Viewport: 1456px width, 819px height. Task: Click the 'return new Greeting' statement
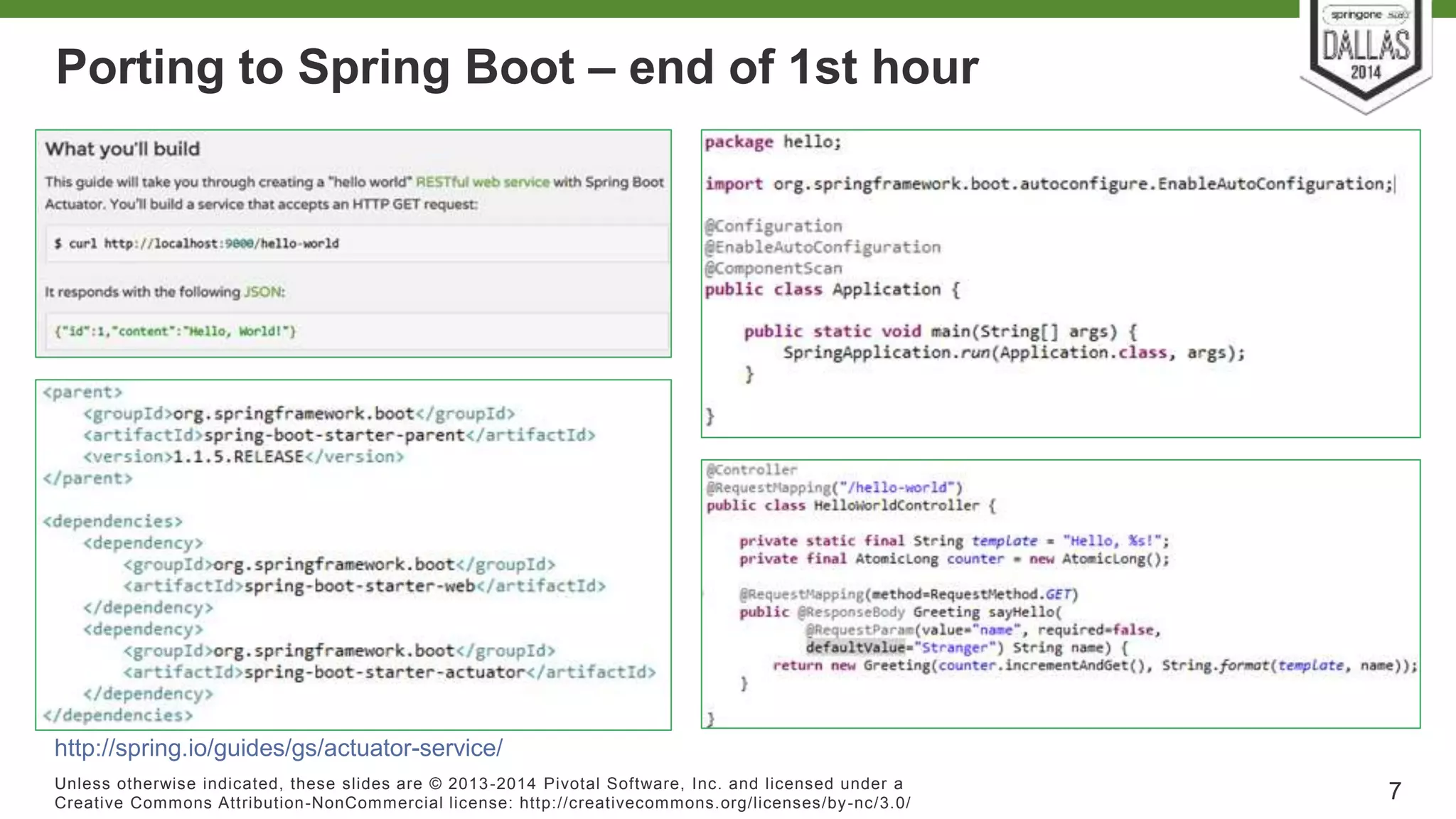[1095, 665]
